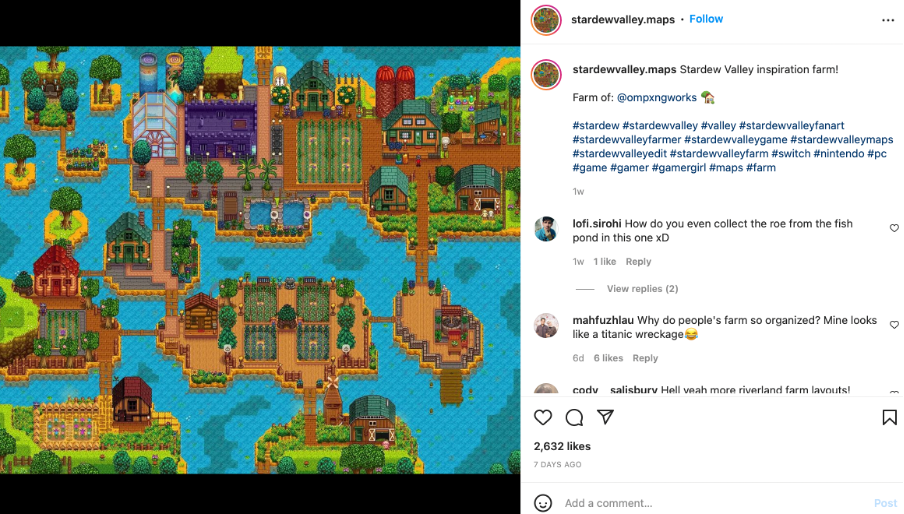This screenshot has width=904, height=514.
Task: Like the post with the heart icon
Action: (543, 417)
